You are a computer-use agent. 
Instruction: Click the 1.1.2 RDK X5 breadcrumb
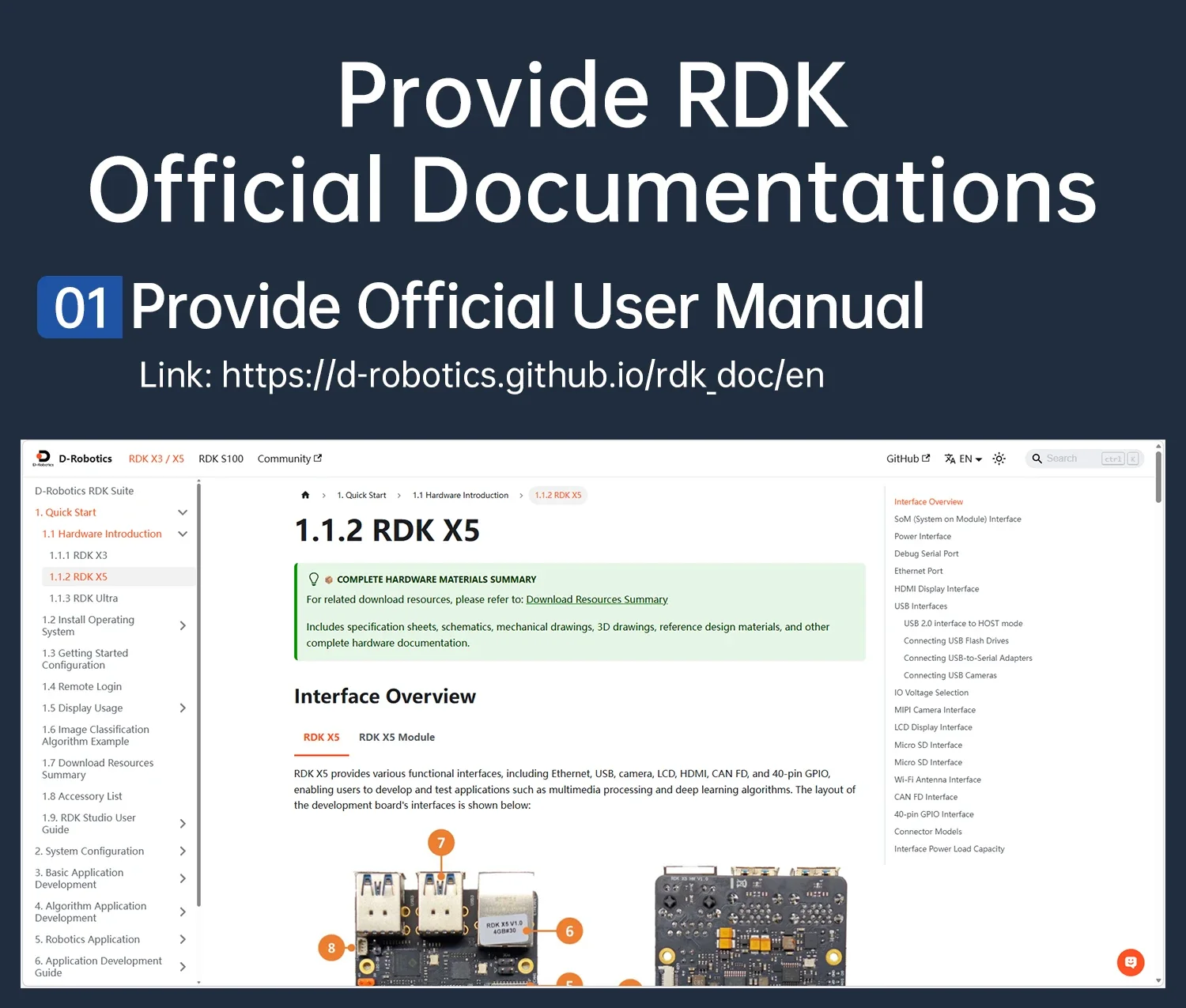click(558, 496)
